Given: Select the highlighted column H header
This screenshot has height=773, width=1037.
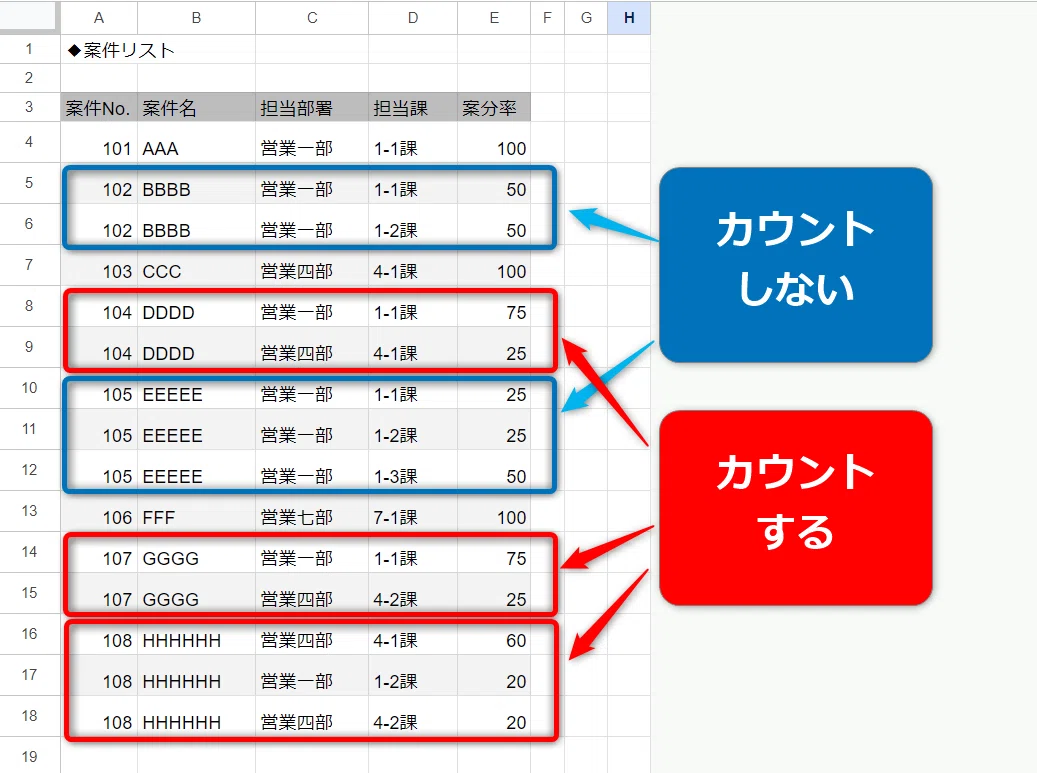Looking at the screenshot, I should [629, 18].
